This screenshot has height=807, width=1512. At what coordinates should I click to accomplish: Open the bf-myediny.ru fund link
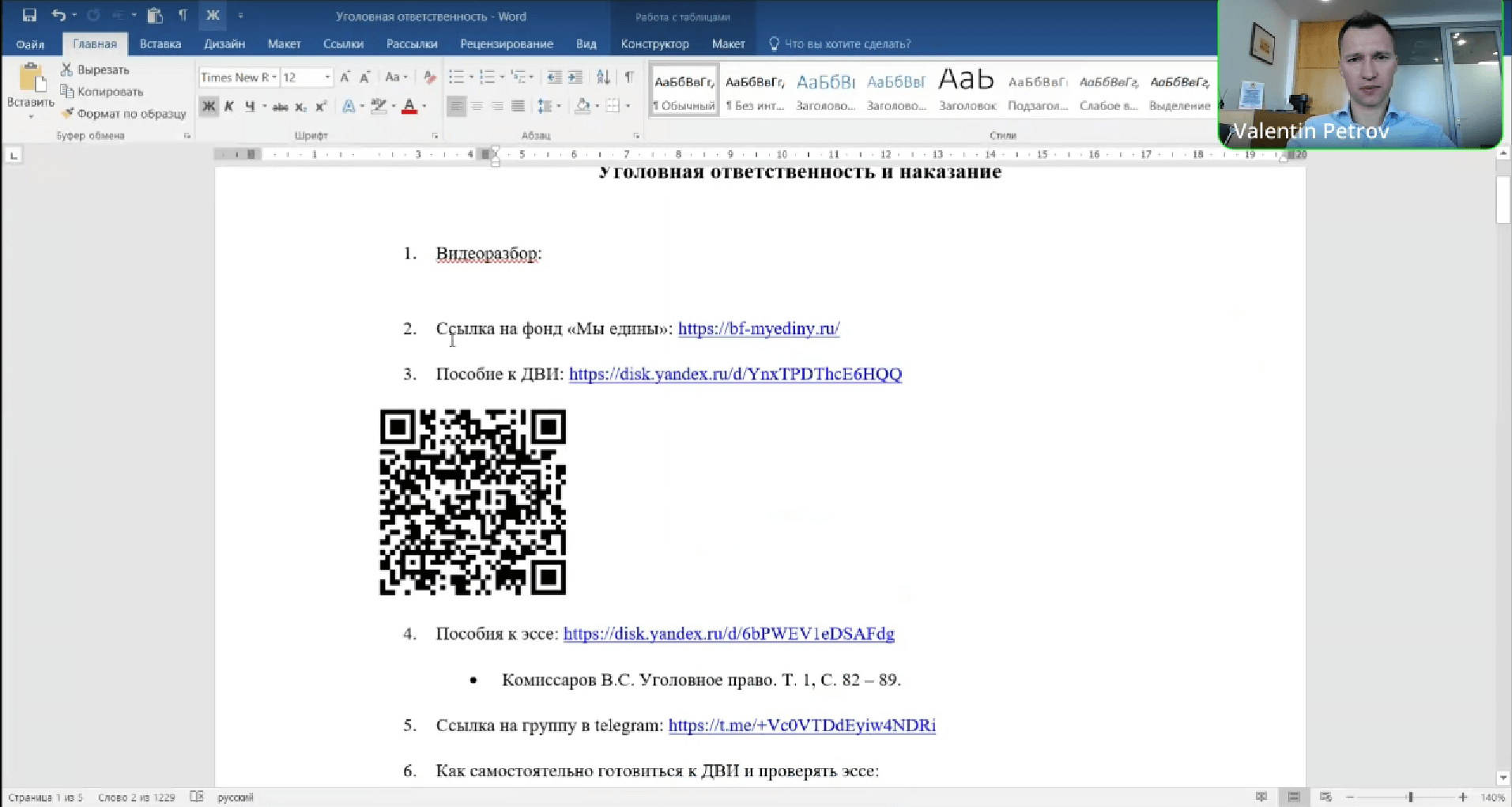click(x=759, y=329)
